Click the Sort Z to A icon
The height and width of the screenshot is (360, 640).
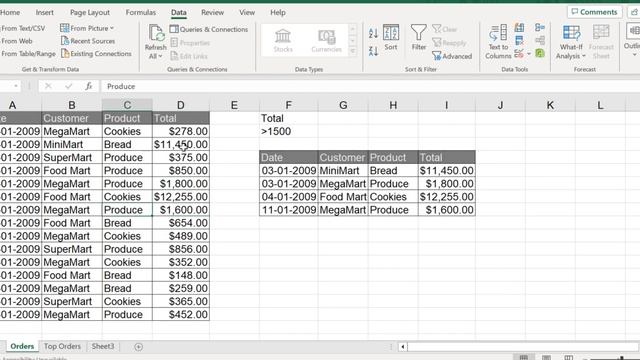click(373, 51)
